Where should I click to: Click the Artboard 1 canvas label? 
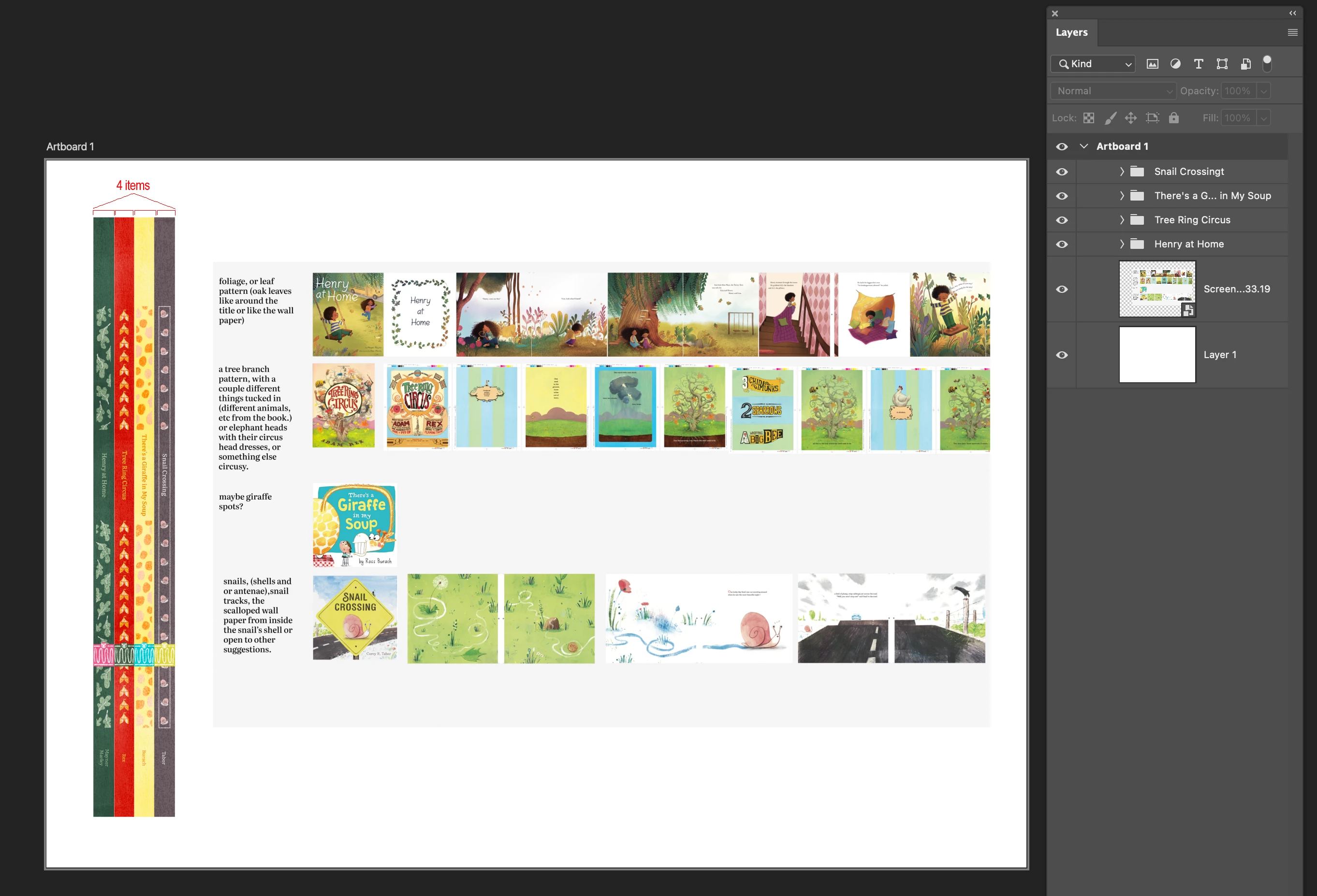point(70,147)
